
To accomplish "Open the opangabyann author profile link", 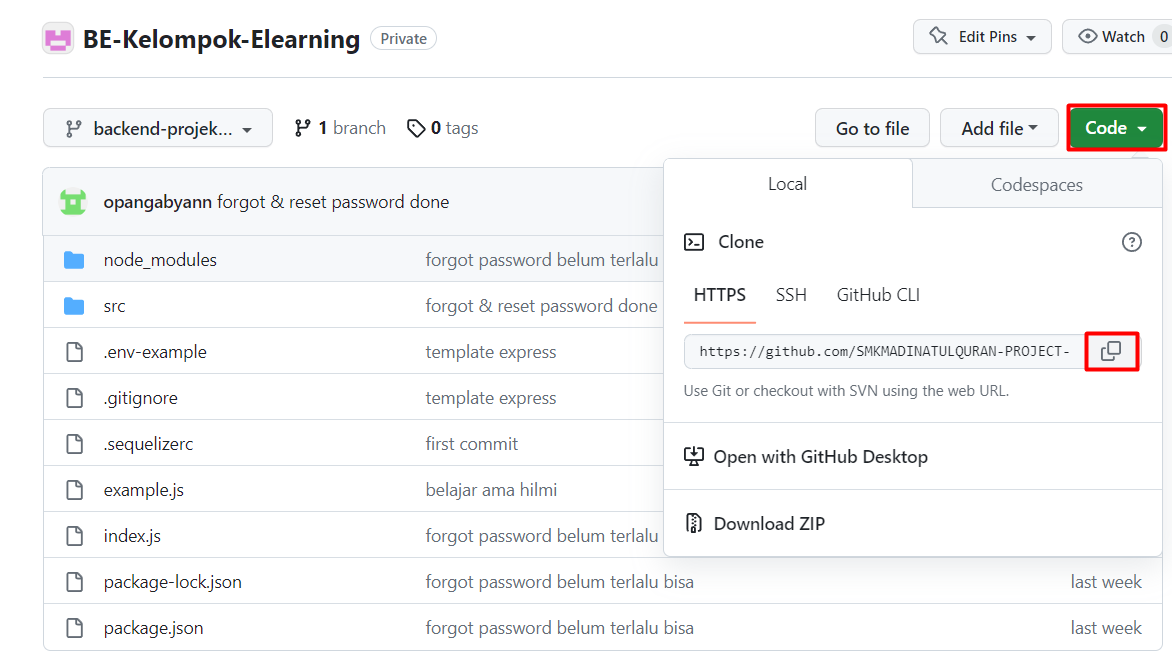I will 158,202.
